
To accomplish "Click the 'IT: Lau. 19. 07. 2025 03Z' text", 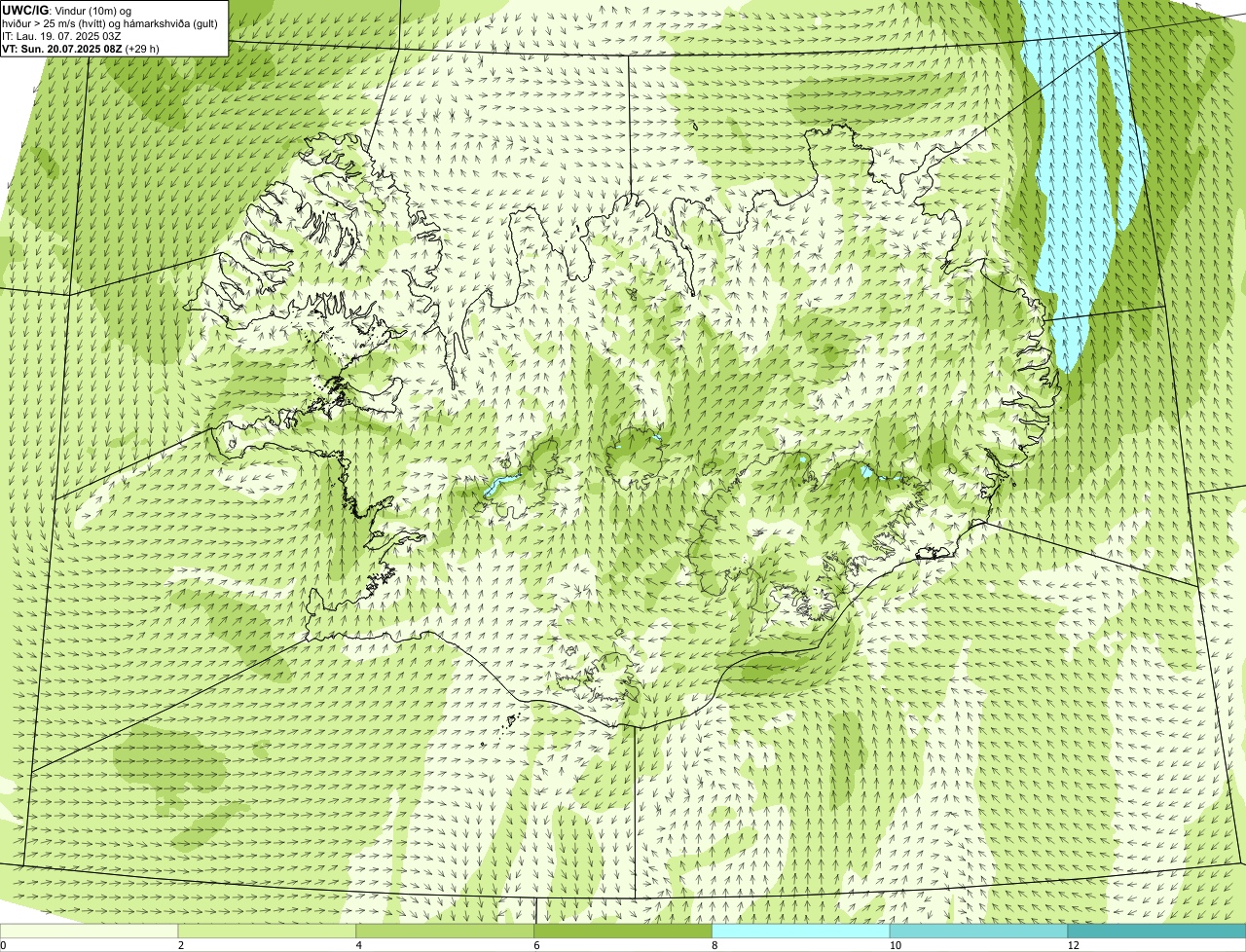I will click(x=61, y=36).
